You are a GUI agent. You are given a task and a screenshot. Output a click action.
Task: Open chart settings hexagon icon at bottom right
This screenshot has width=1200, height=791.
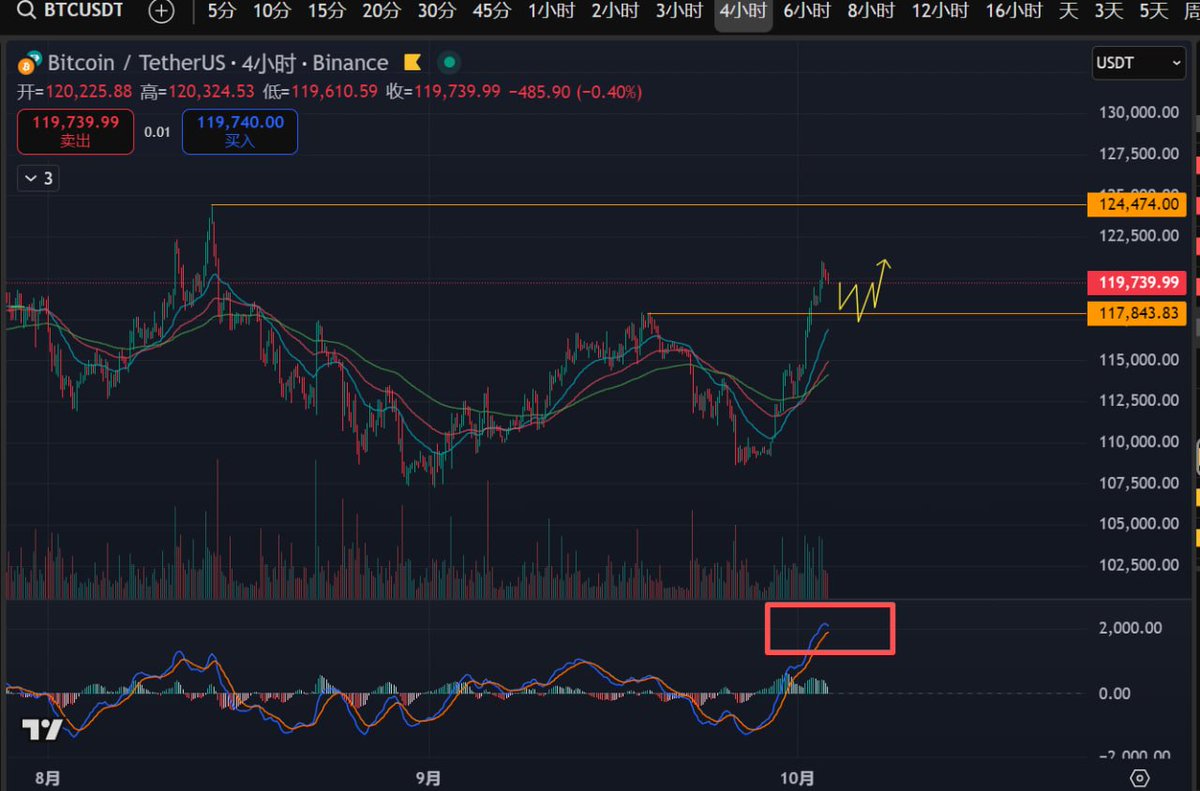click(1139, 778)
